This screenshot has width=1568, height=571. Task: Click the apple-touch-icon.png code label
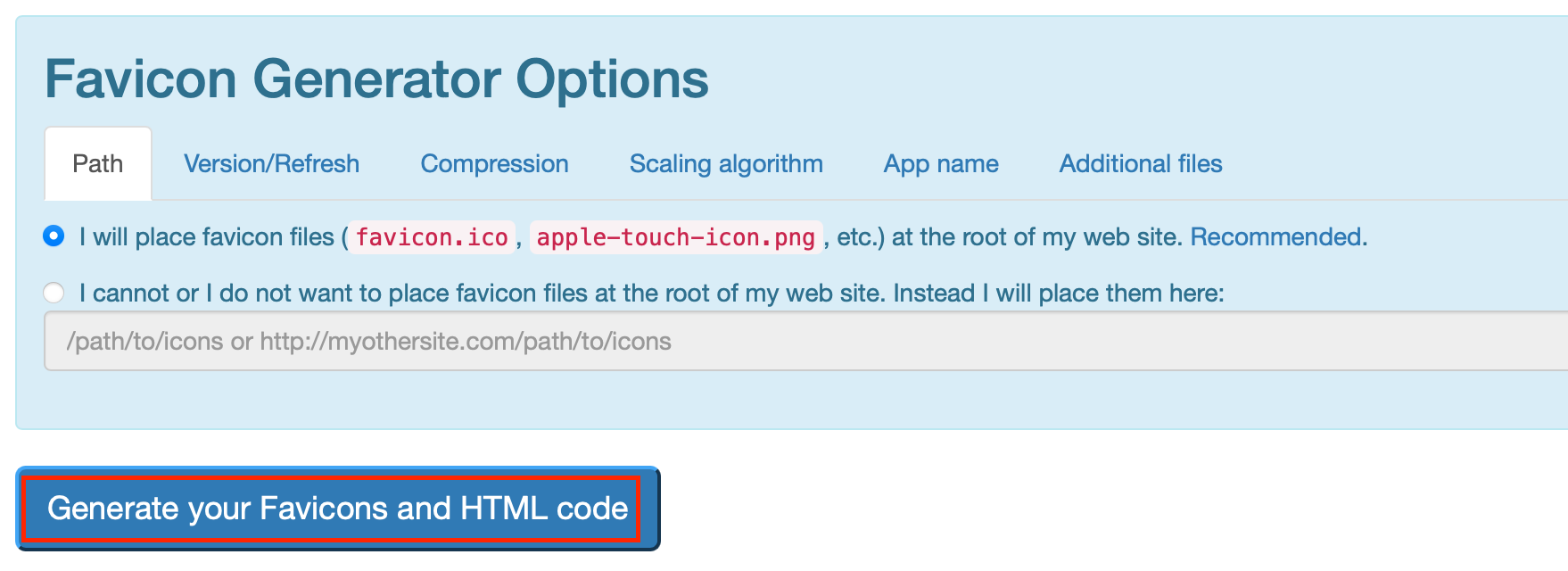(675, 237)
